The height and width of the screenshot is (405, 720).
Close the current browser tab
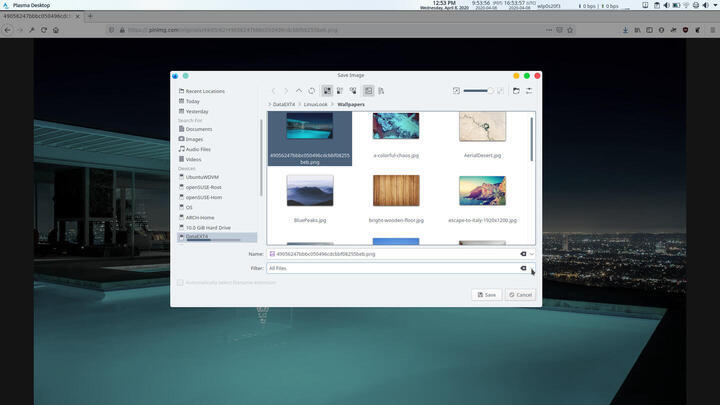pos(78,16)
